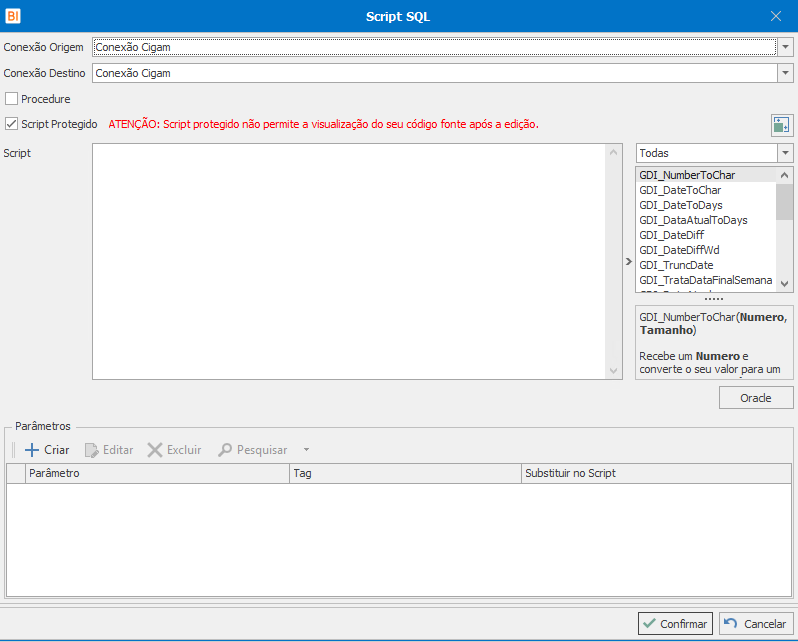This screenshot has height=642, width=798.
Task: Select GDI_DateToDays in the function list
Action: (x=706, y=205)
